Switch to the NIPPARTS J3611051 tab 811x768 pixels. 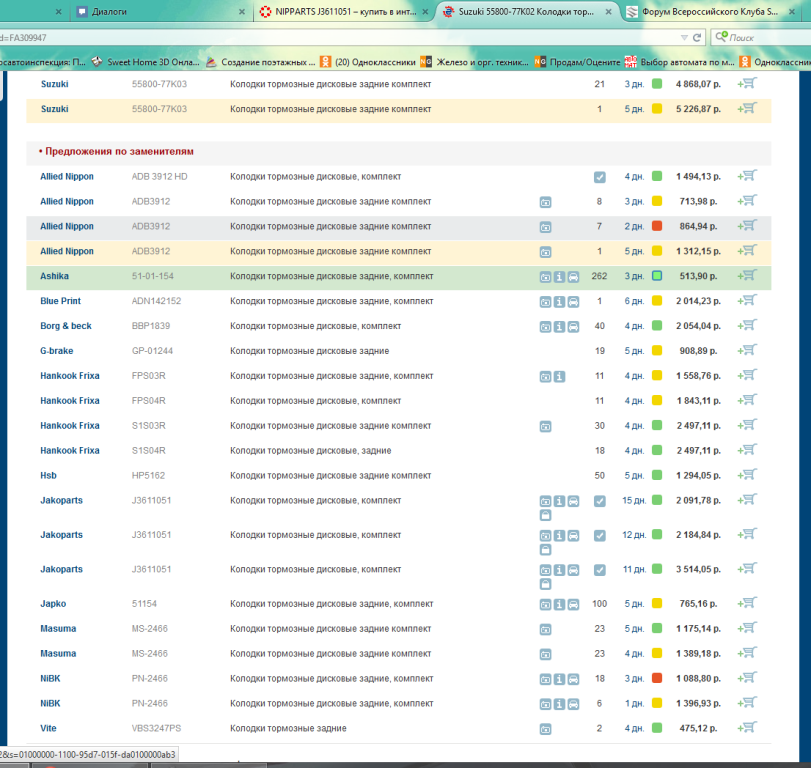click(344, 11)
